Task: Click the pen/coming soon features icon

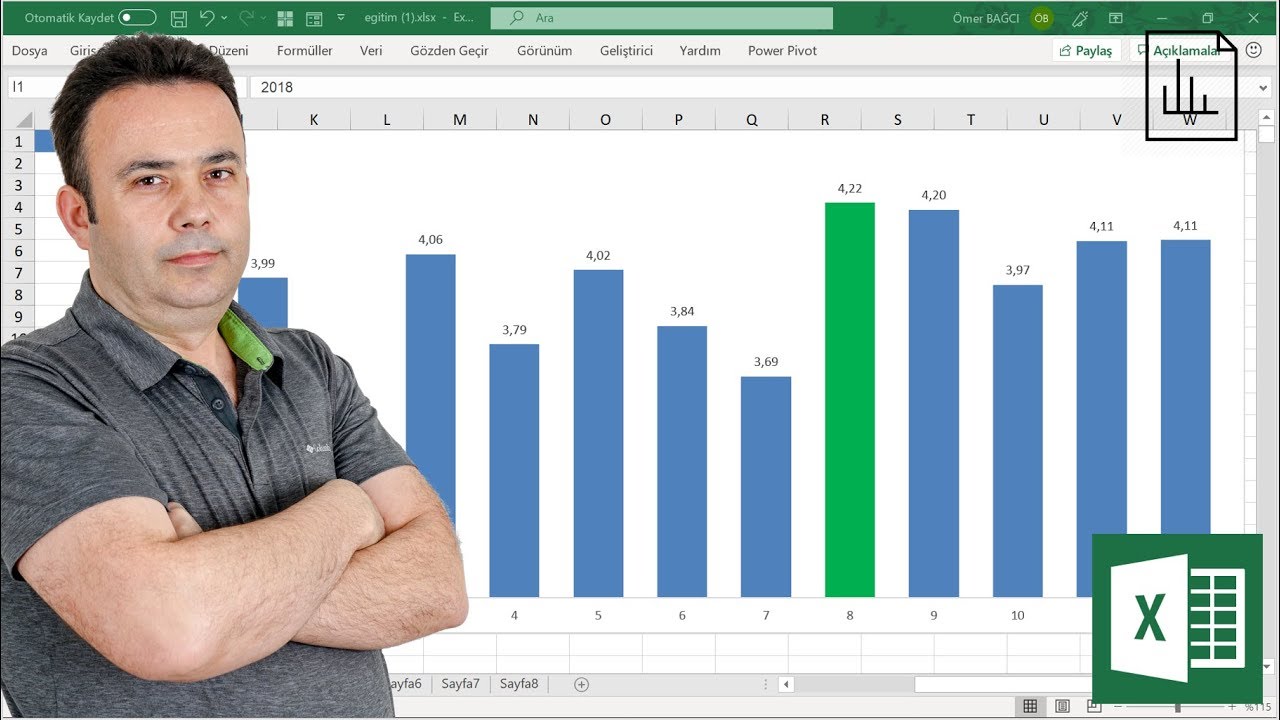Action: pyautogui.click(x=1080, y=18)
